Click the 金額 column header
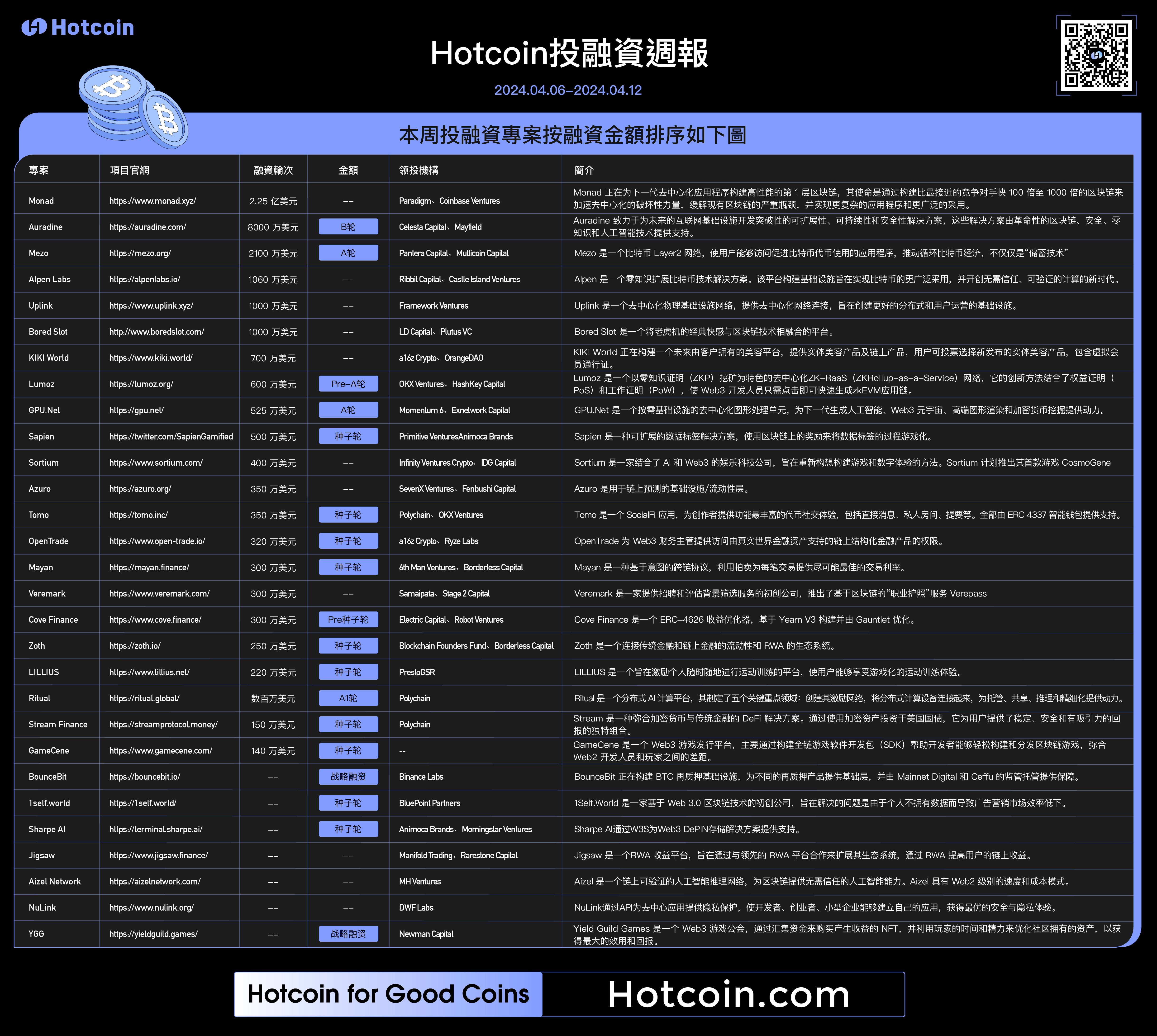The height and width of the screenshot is (1036, 1157). [x=348, y=170]
